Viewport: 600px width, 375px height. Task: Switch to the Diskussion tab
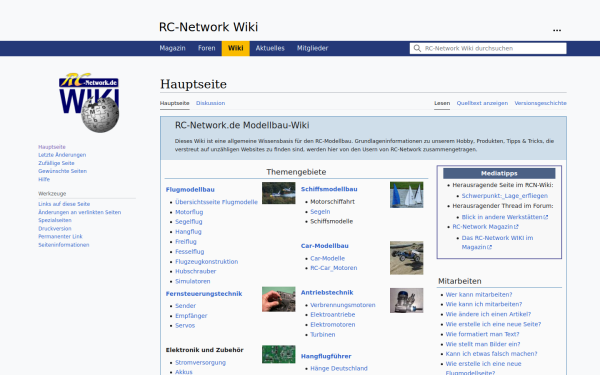point(210,103)
